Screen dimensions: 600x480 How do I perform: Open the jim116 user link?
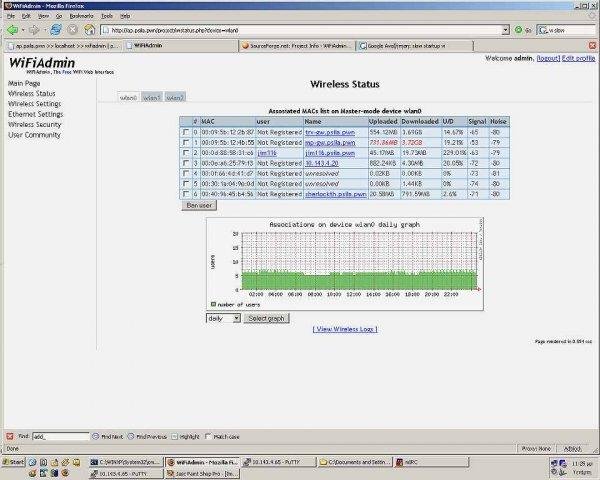(x=267, y=153)
